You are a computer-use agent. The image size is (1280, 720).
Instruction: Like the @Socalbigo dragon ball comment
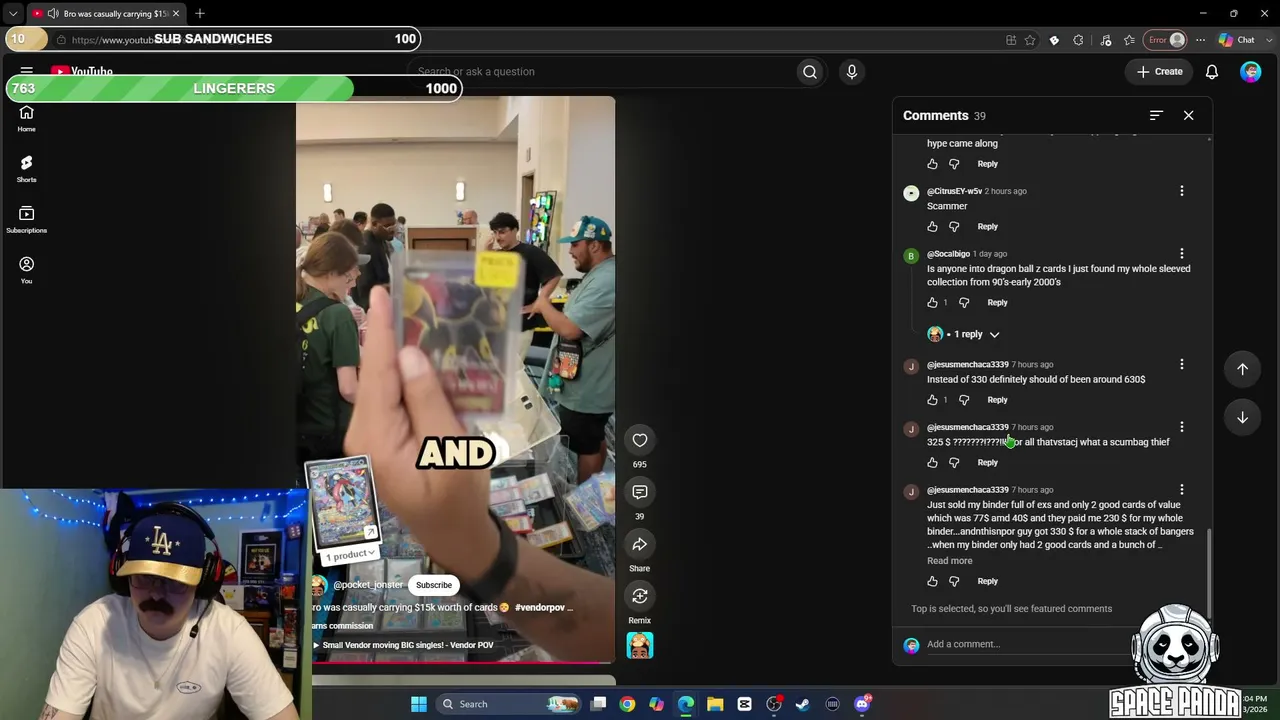(933, 303)
